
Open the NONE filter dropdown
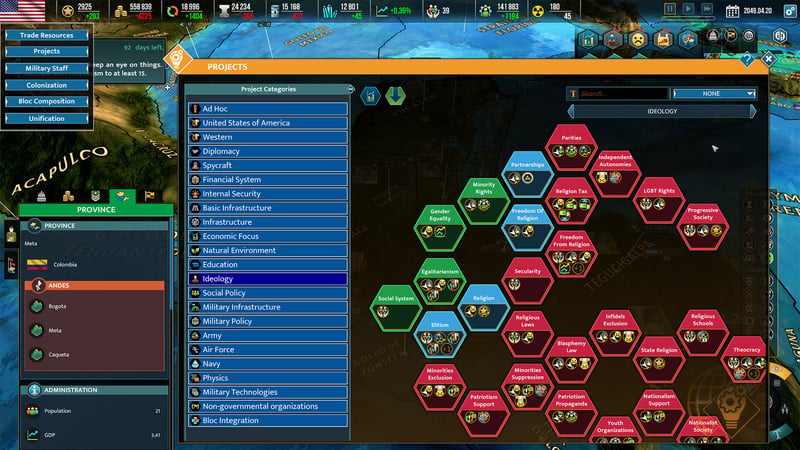pos(714,93)
